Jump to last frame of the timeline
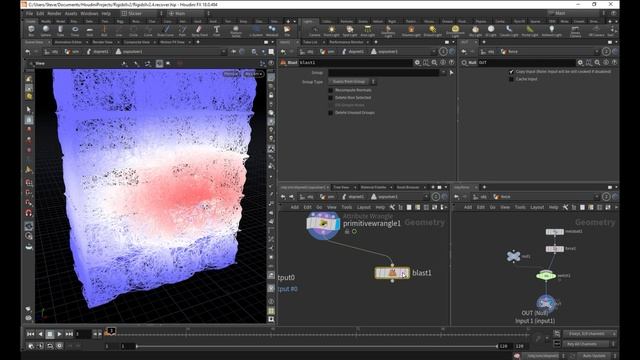The height and width of the screenshot is (360, 640). (69, 334)
